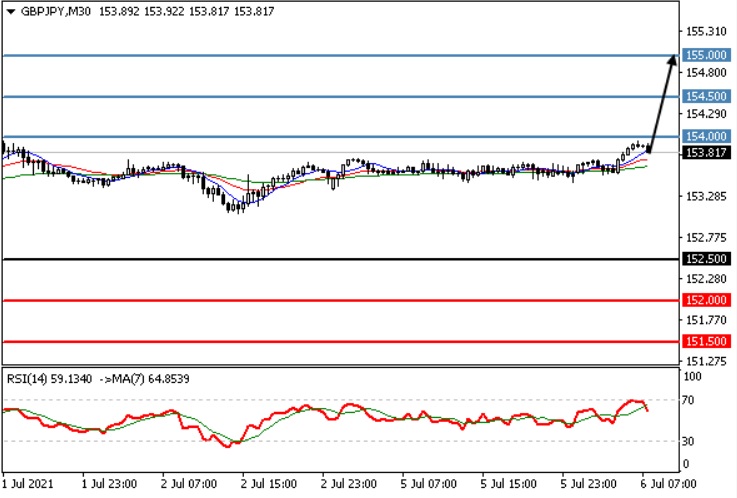Select the 1 Jul 2021 time label
This screenshot has height=498, width=737.
28,483
